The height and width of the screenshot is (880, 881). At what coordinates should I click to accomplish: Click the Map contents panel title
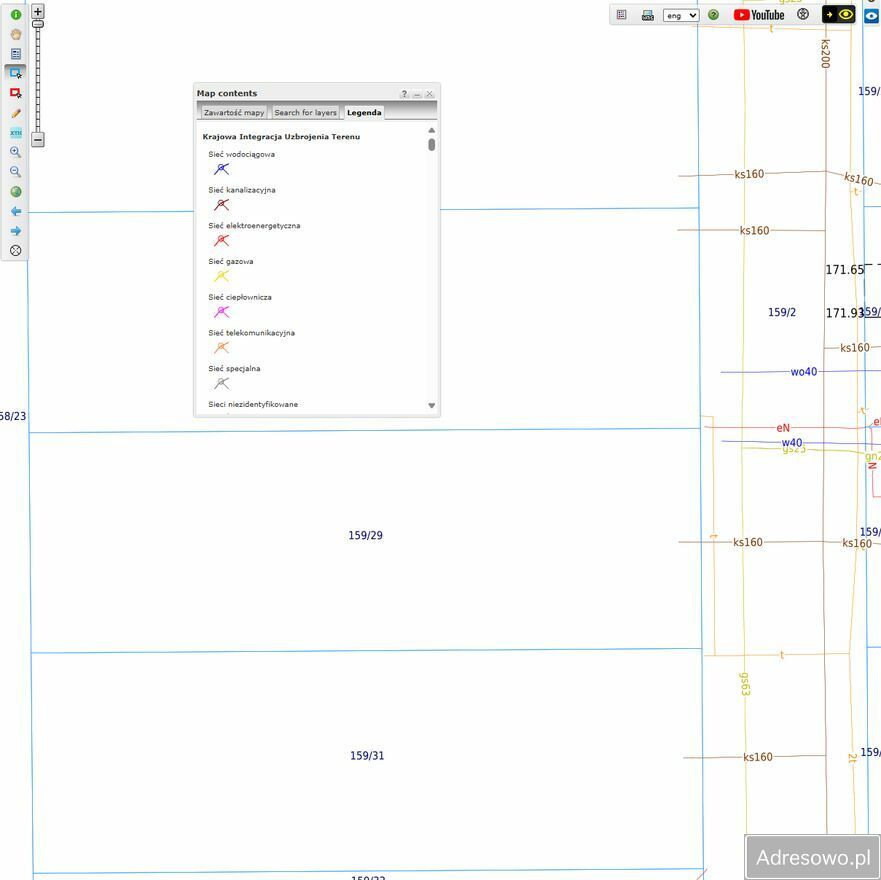coord(226,93)
